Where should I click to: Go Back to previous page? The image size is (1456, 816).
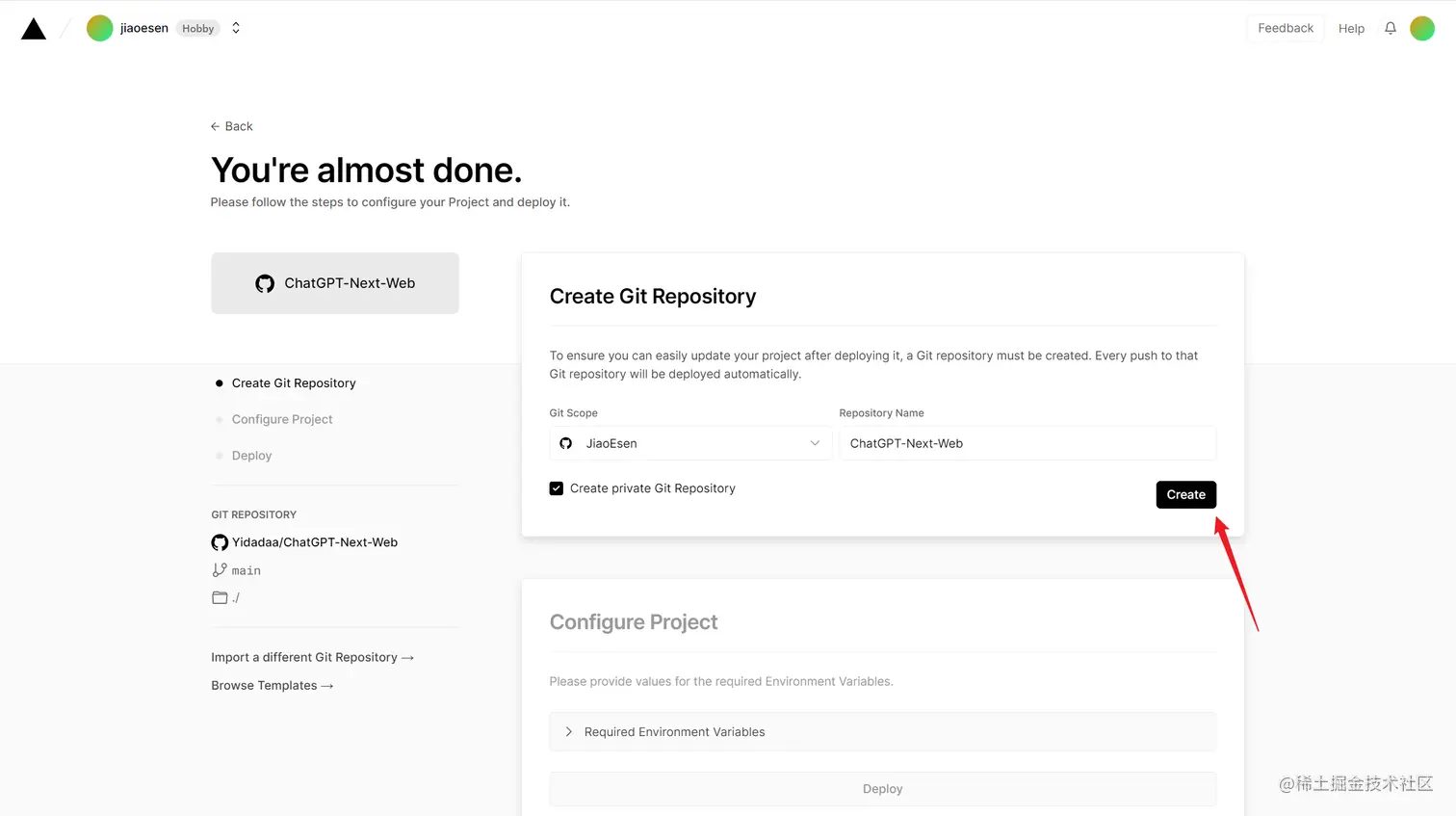click(232, 126)
